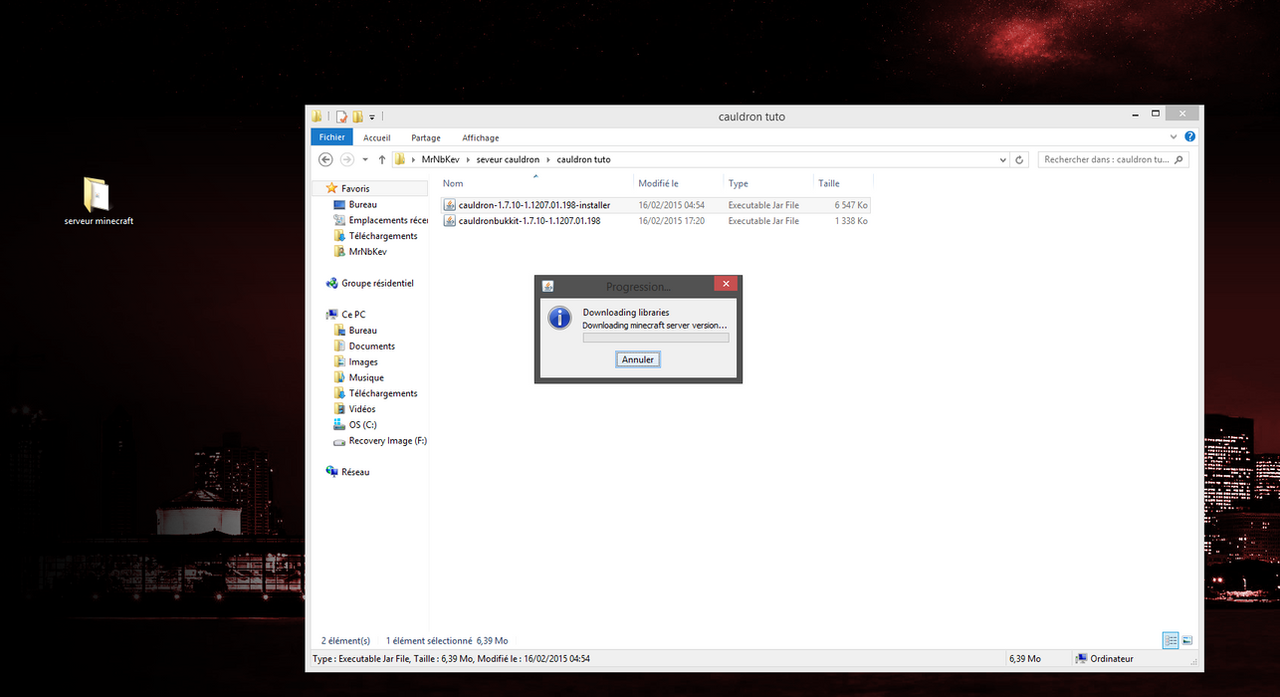1280x697 pixels.
Task: Open the recent locations dropdown arrow
Action: click(365, 160)
